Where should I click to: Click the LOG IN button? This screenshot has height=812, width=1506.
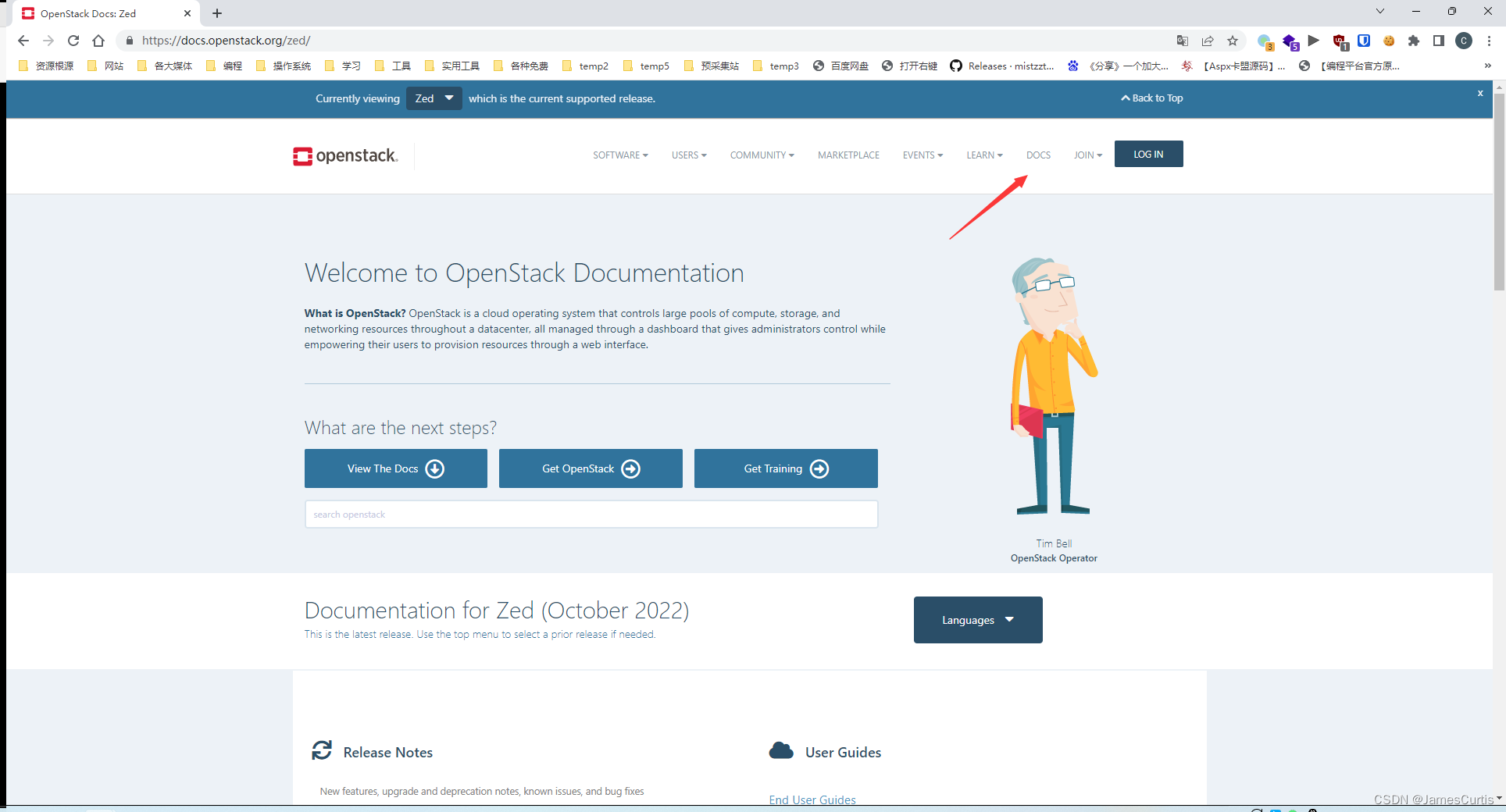[x=1148, y=154]
